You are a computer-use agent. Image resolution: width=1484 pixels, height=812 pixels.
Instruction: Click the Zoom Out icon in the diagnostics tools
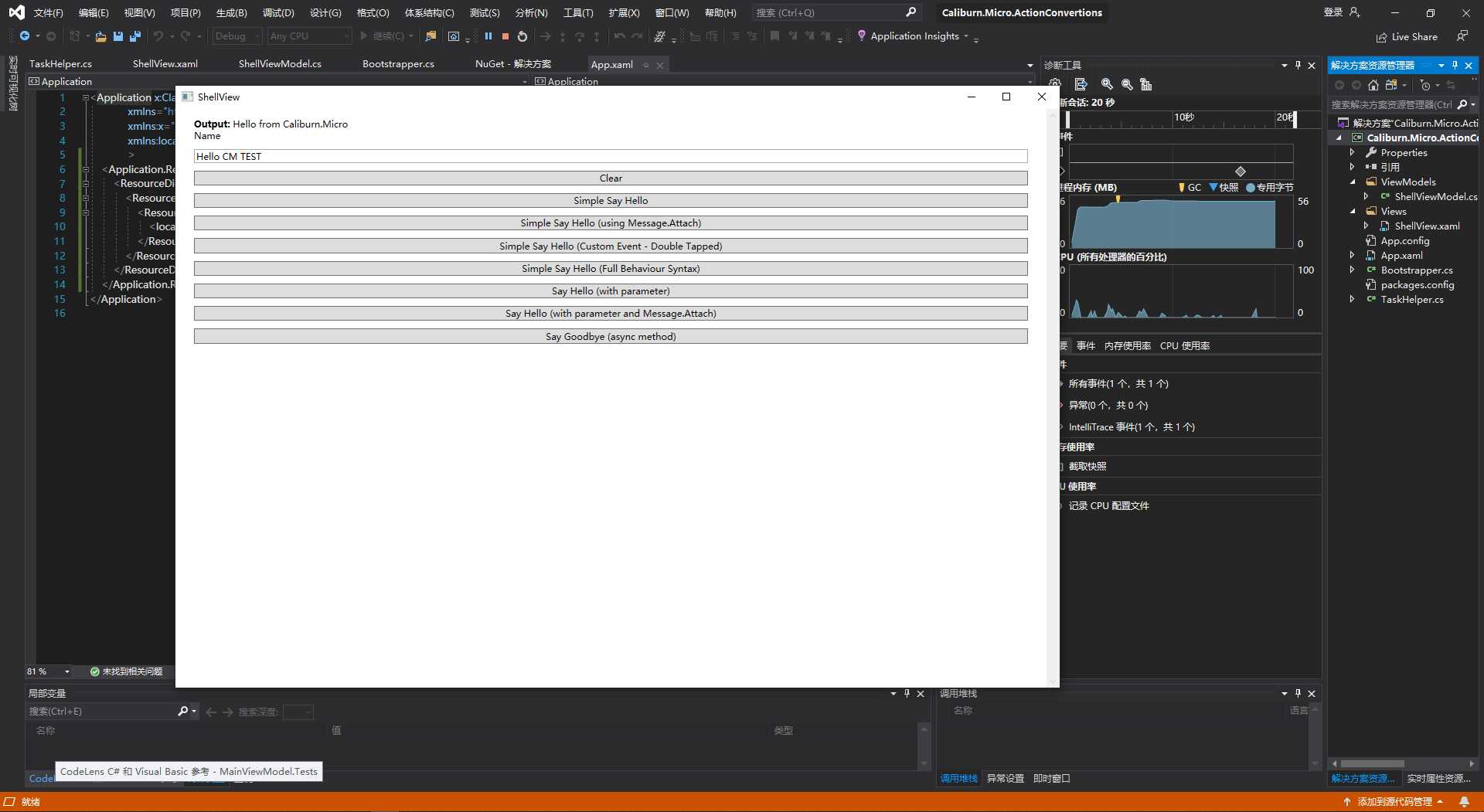1127,84
